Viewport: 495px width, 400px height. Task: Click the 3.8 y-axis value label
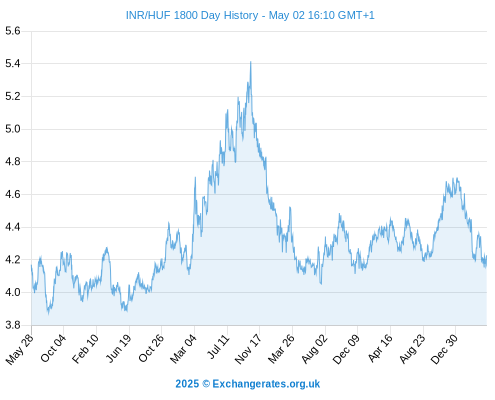click(x=13, y=325)
